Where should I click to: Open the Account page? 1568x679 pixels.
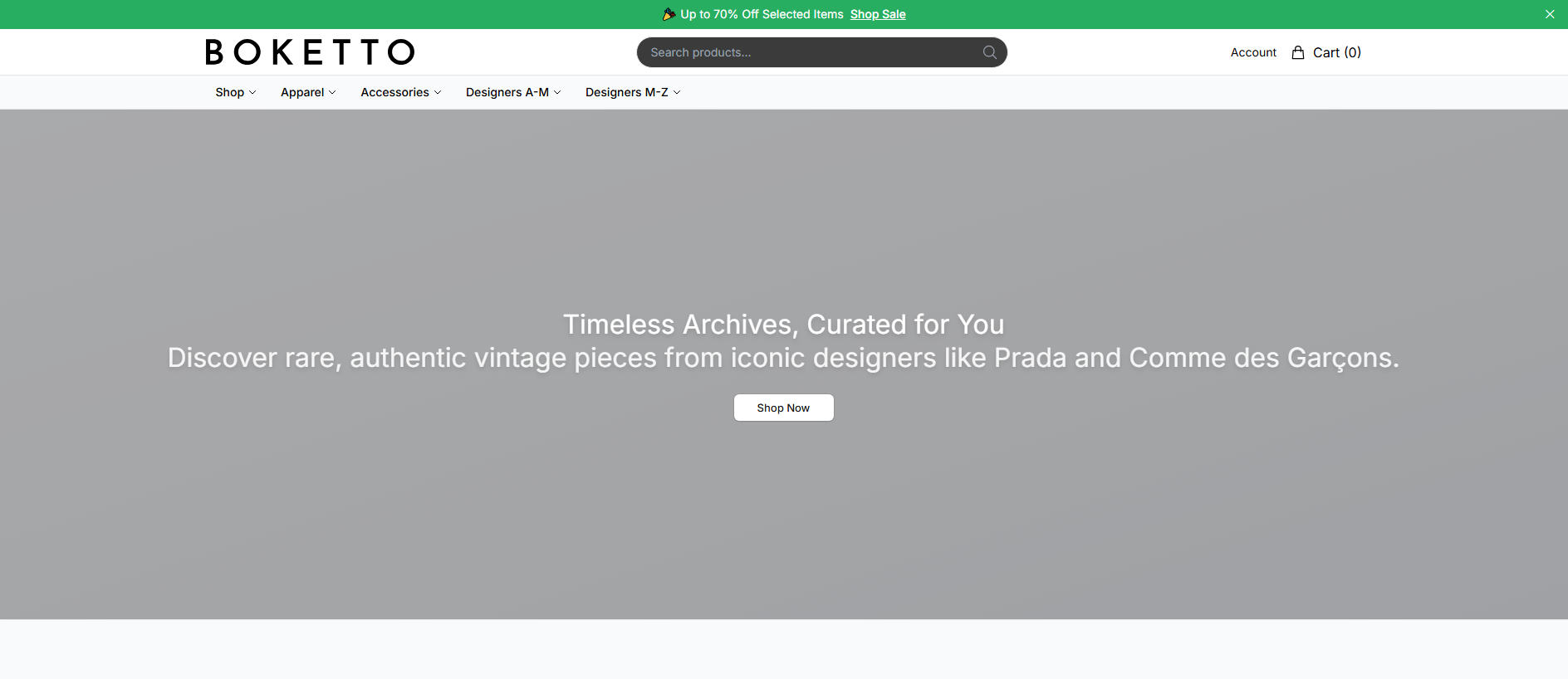pos(1253,52)
